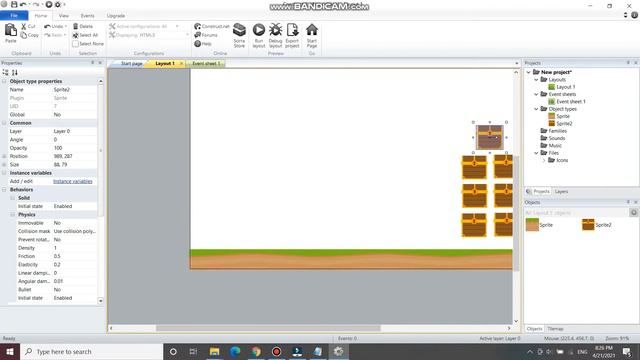Collapse the Solid behavior group
This screenshot has width=640, height=360.
coord(12,198)
